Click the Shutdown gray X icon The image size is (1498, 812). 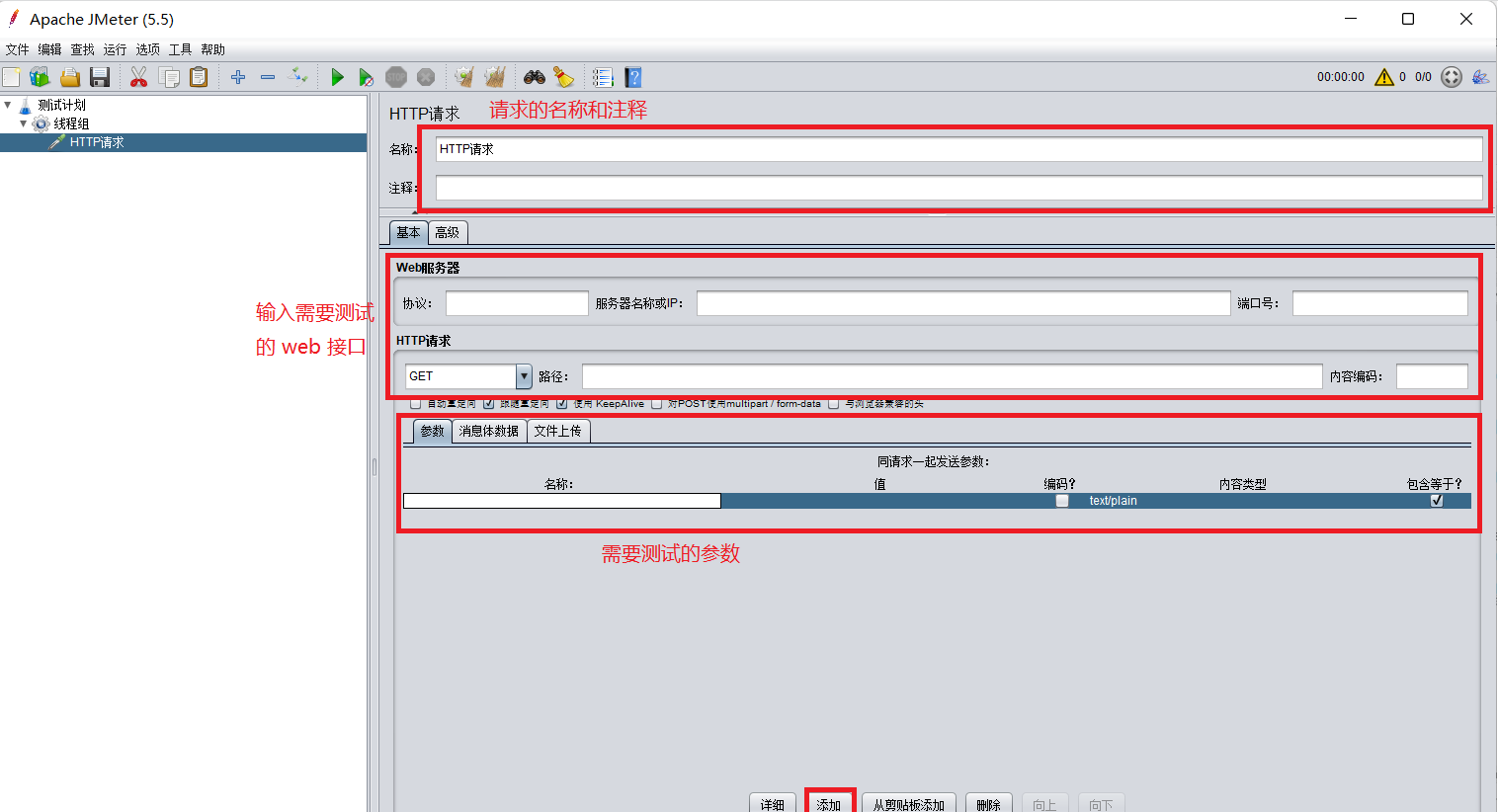coord(426,77)
